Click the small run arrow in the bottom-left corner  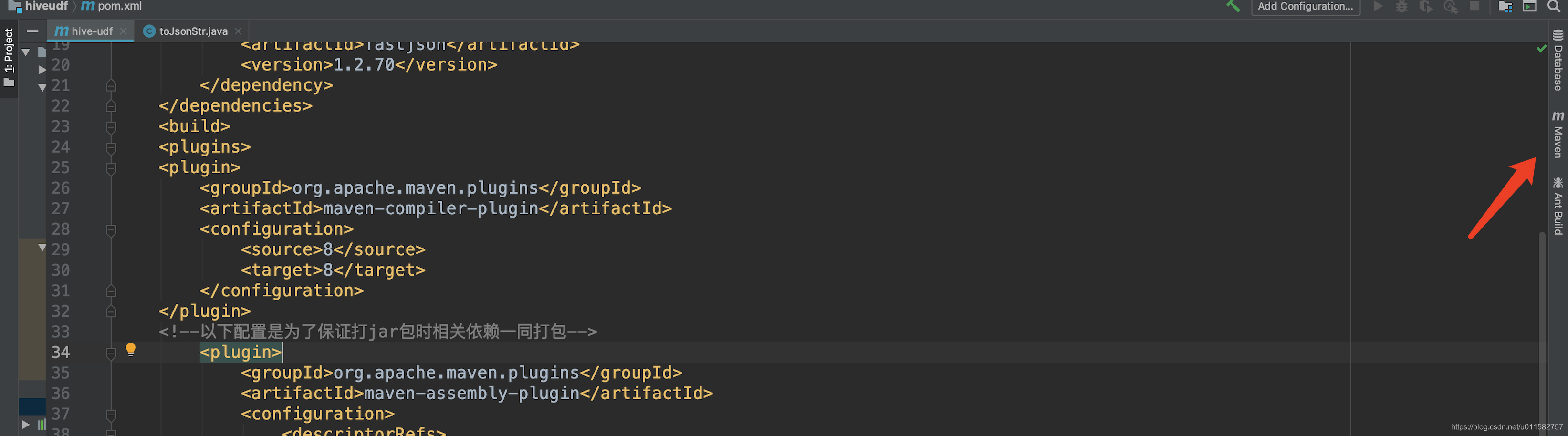click(26, 425)
